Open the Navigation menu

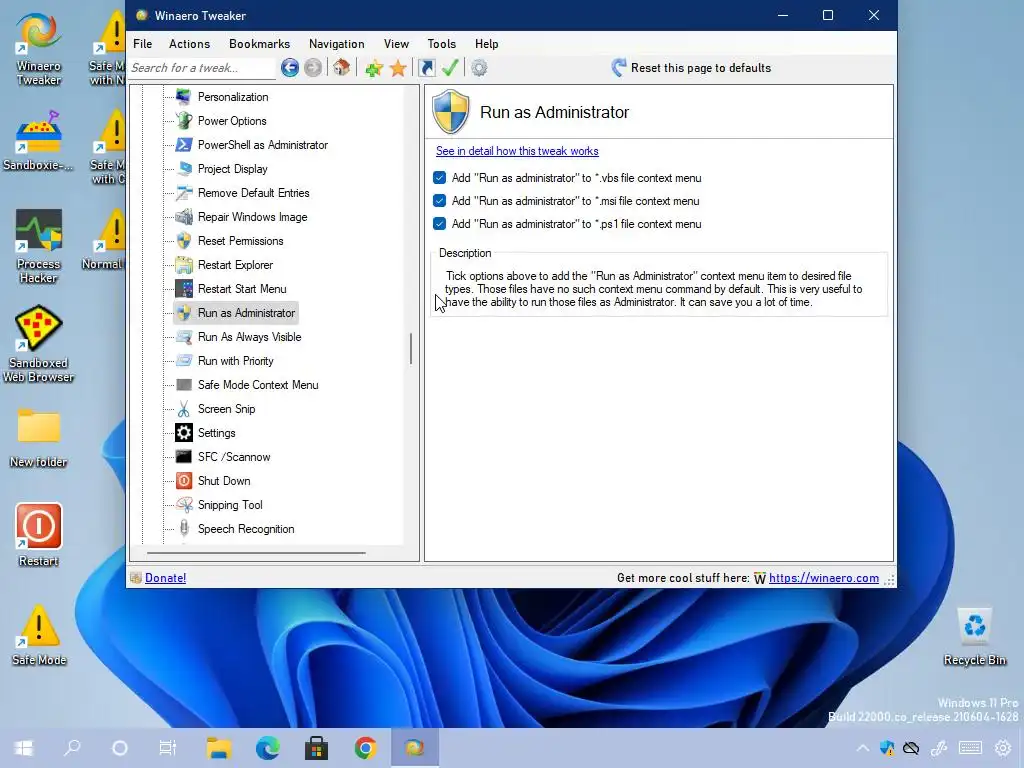pos(336,44)
